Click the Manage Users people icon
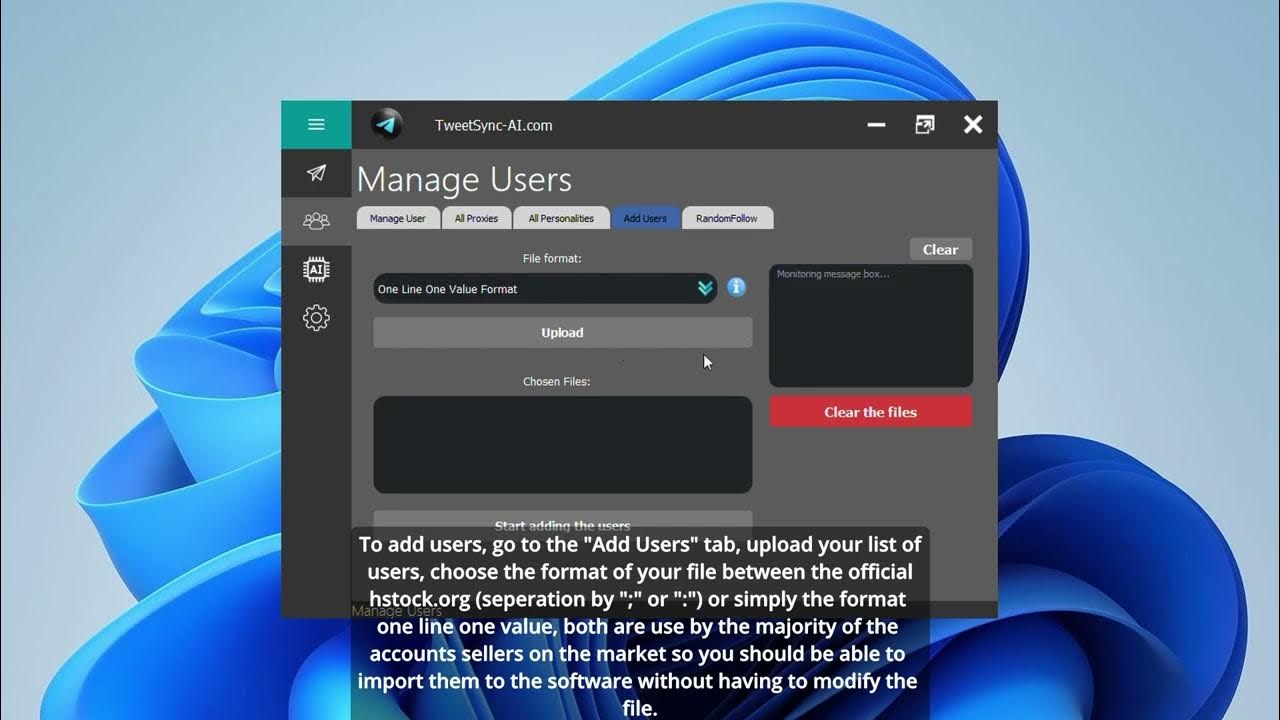The image size is (1280, 720). tap(315, 221)
